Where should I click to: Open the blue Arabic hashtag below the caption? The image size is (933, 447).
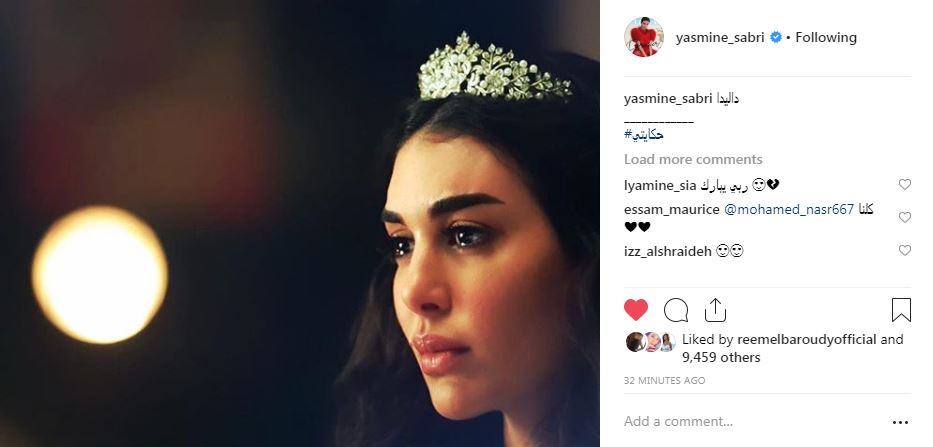tap(644, 135)
